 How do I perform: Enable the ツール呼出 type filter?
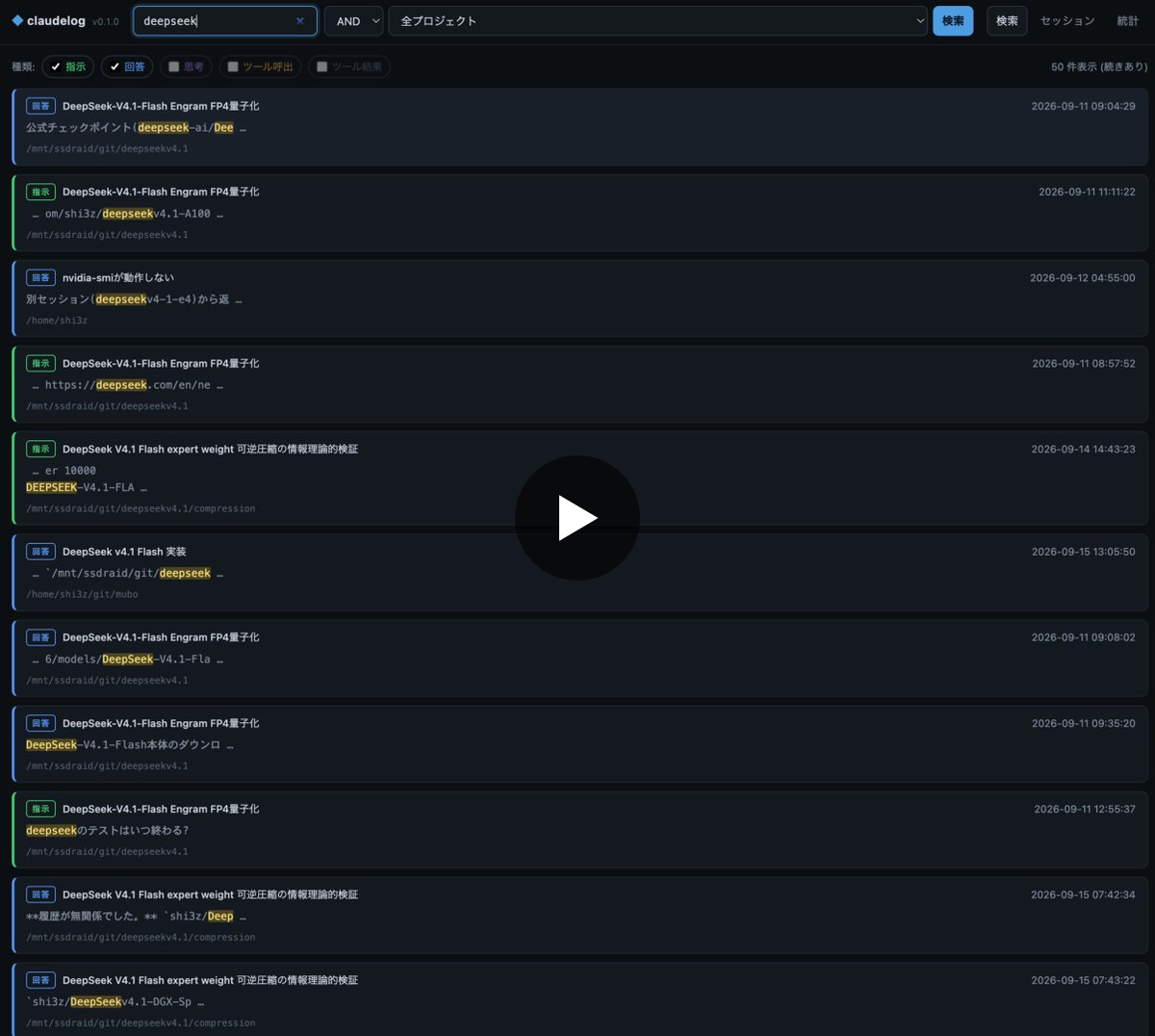click(260, 66)
